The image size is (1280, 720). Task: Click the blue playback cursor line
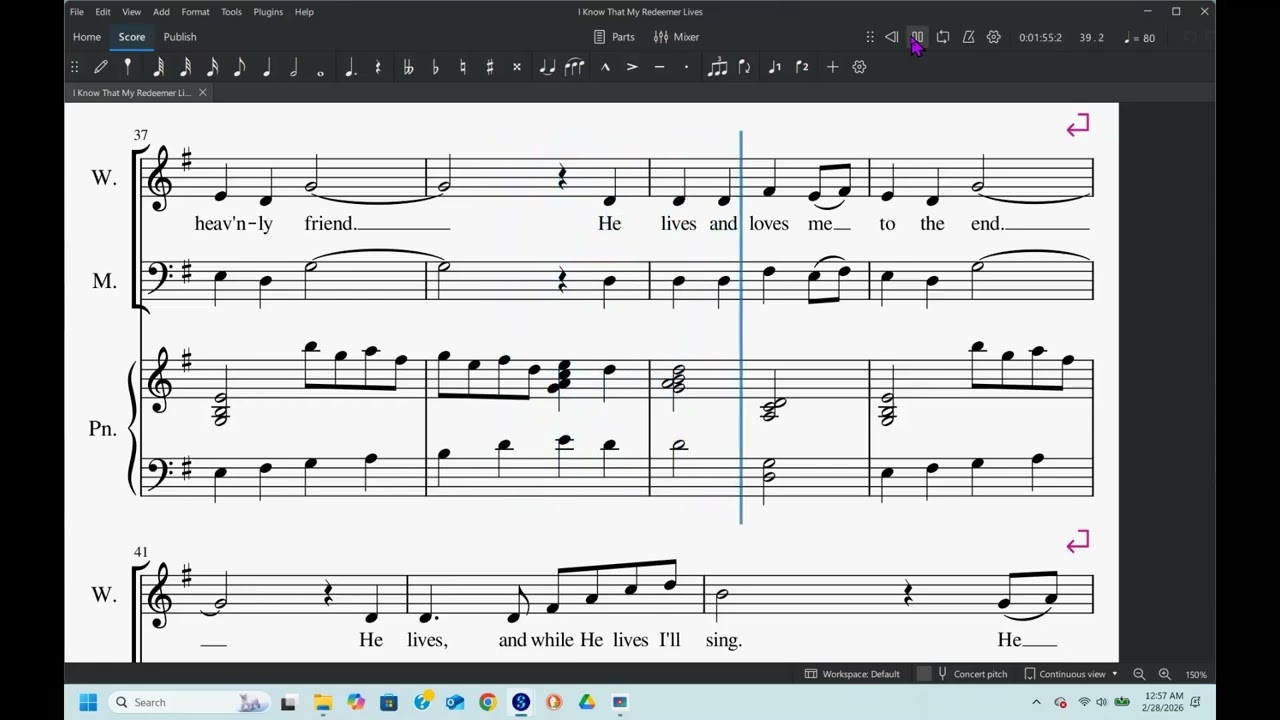pyautogui.click(x=741, y=327)
